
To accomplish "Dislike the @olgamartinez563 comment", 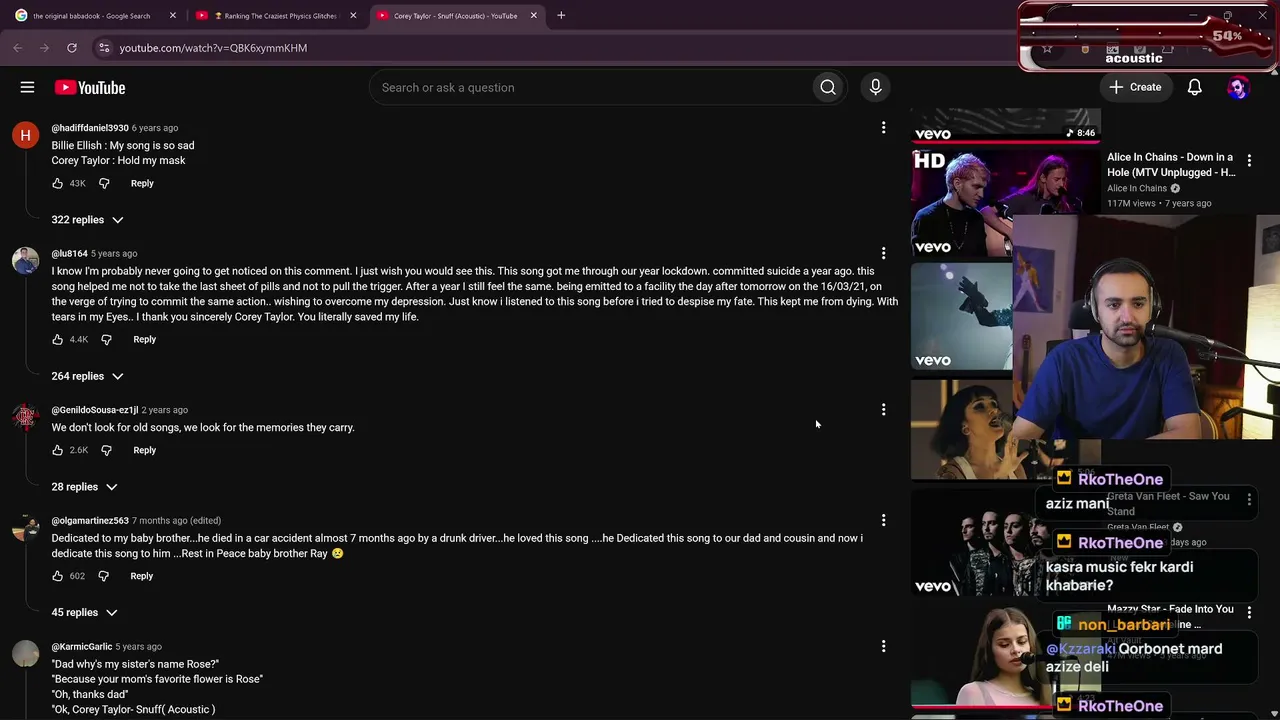I will tap(103, 576).
